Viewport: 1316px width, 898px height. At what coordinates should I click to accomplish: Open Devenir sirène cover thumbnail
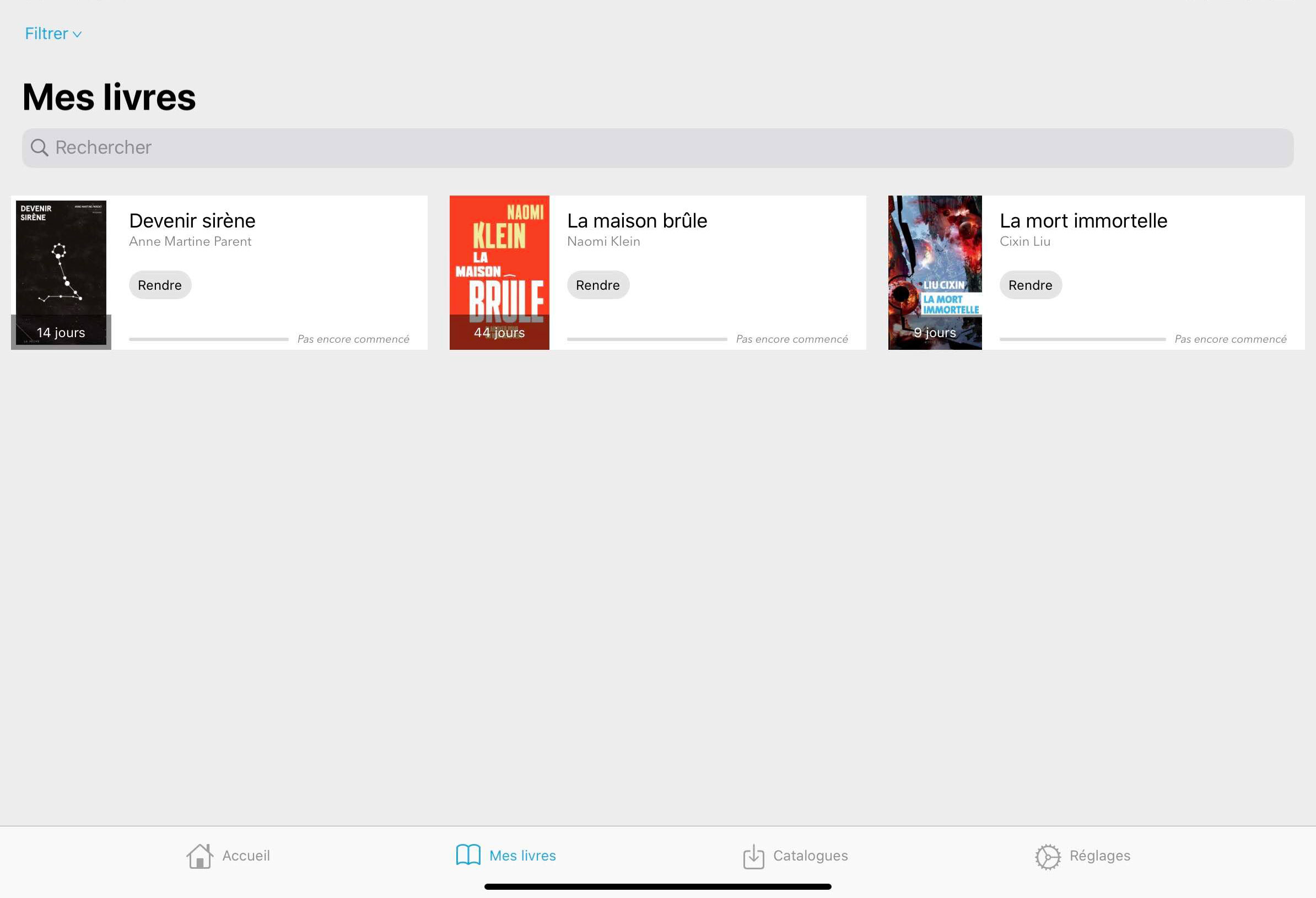point(61,266)
